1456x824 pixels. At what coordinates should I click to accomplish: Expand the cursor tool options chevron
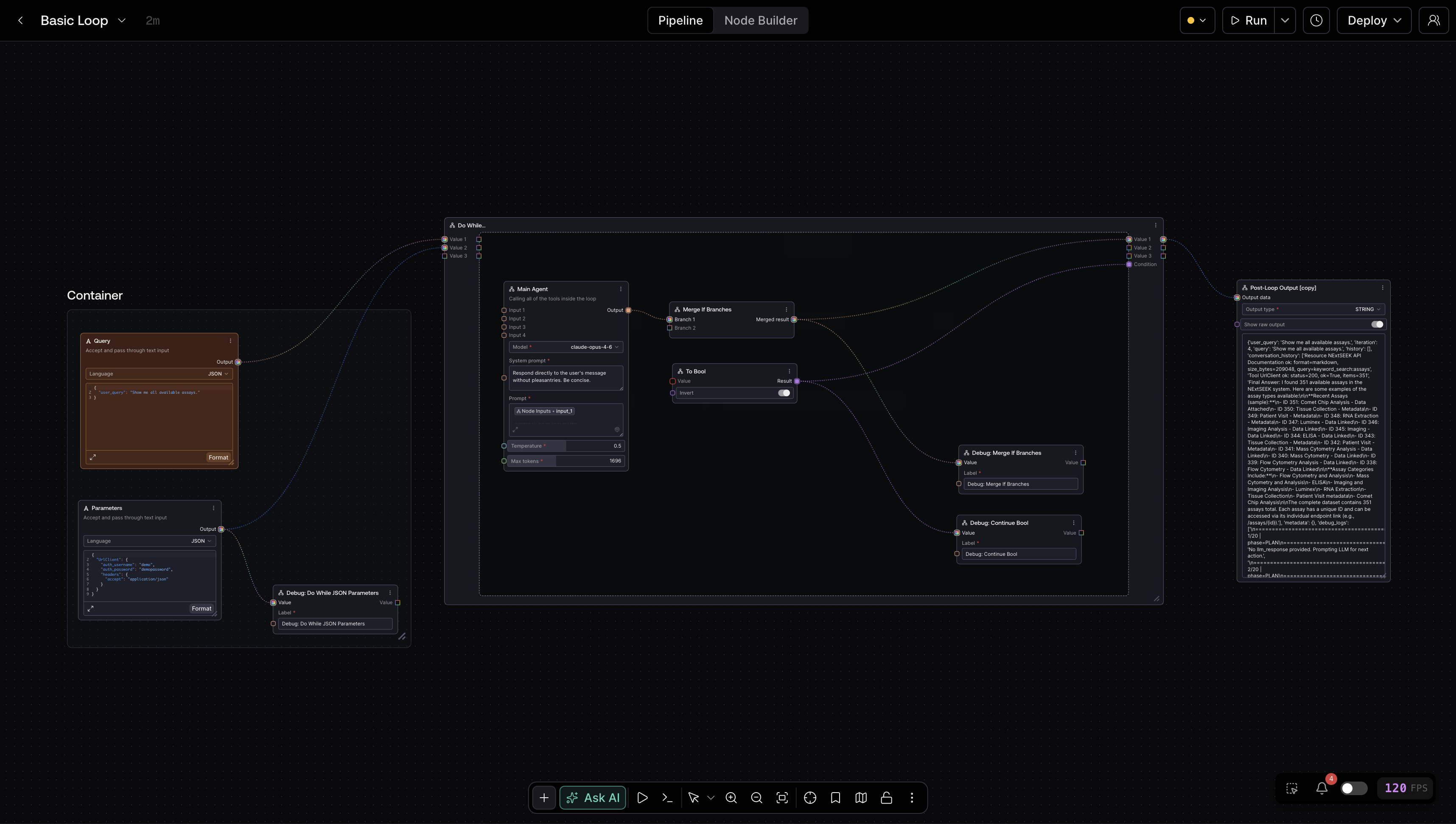(x=711, y=797)
